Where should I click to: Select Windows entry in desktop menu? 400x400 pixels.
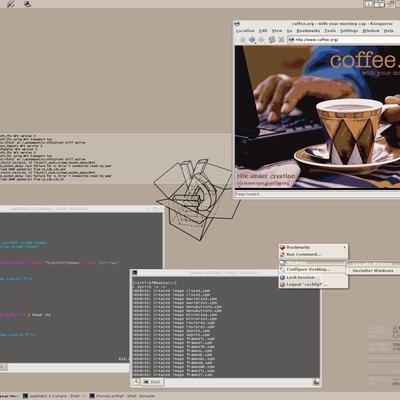coord(313,263)
